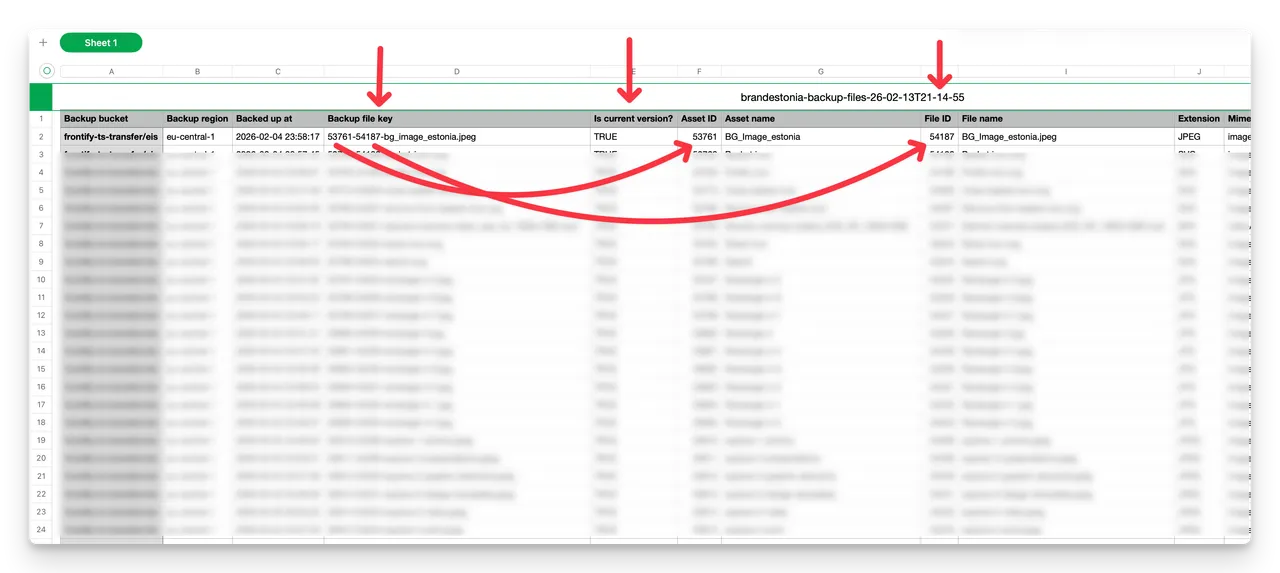Select the table handle circle icon

(x=46, y=71)
